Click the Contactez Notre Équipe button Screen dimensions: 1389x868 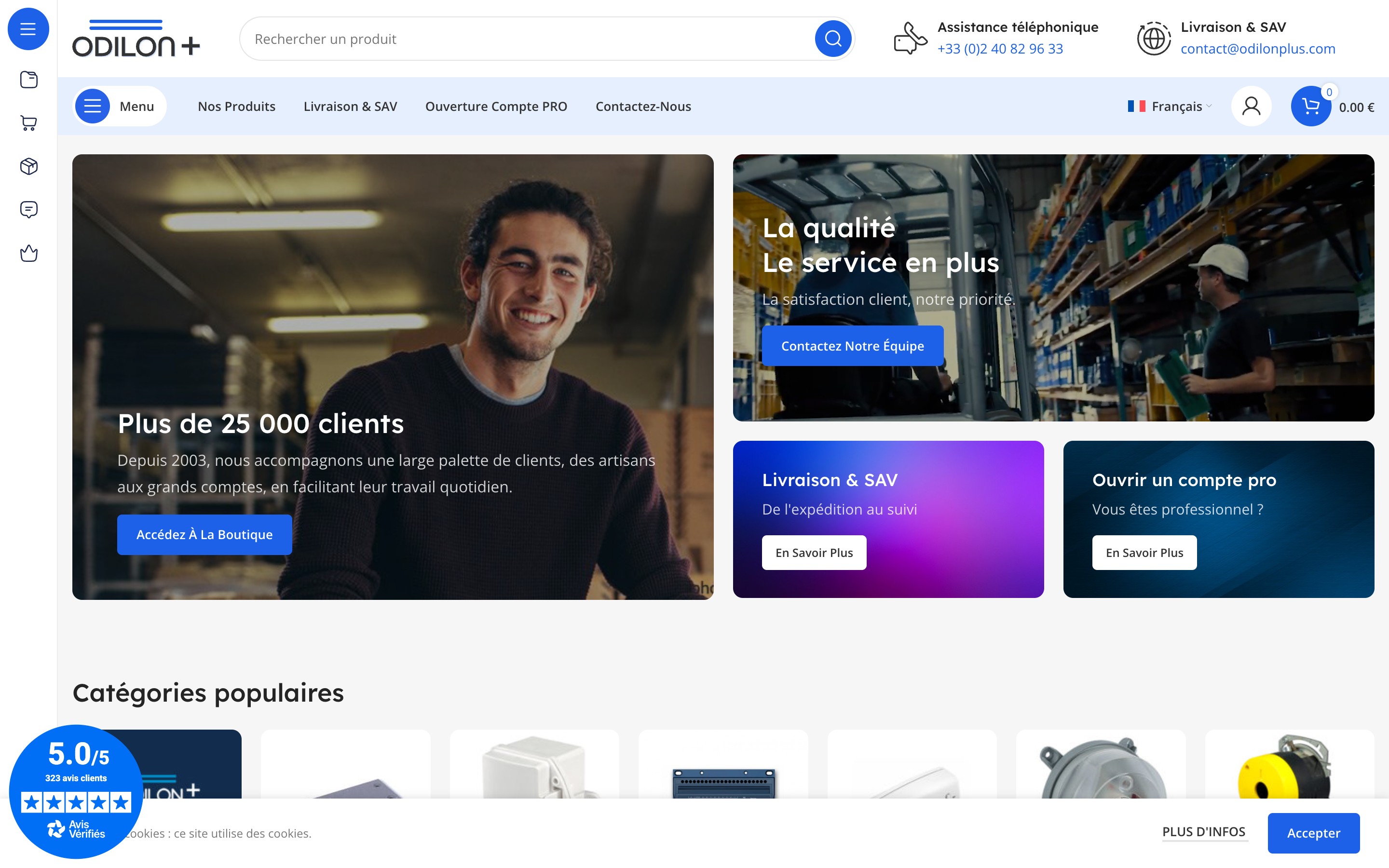pos(852,346)
